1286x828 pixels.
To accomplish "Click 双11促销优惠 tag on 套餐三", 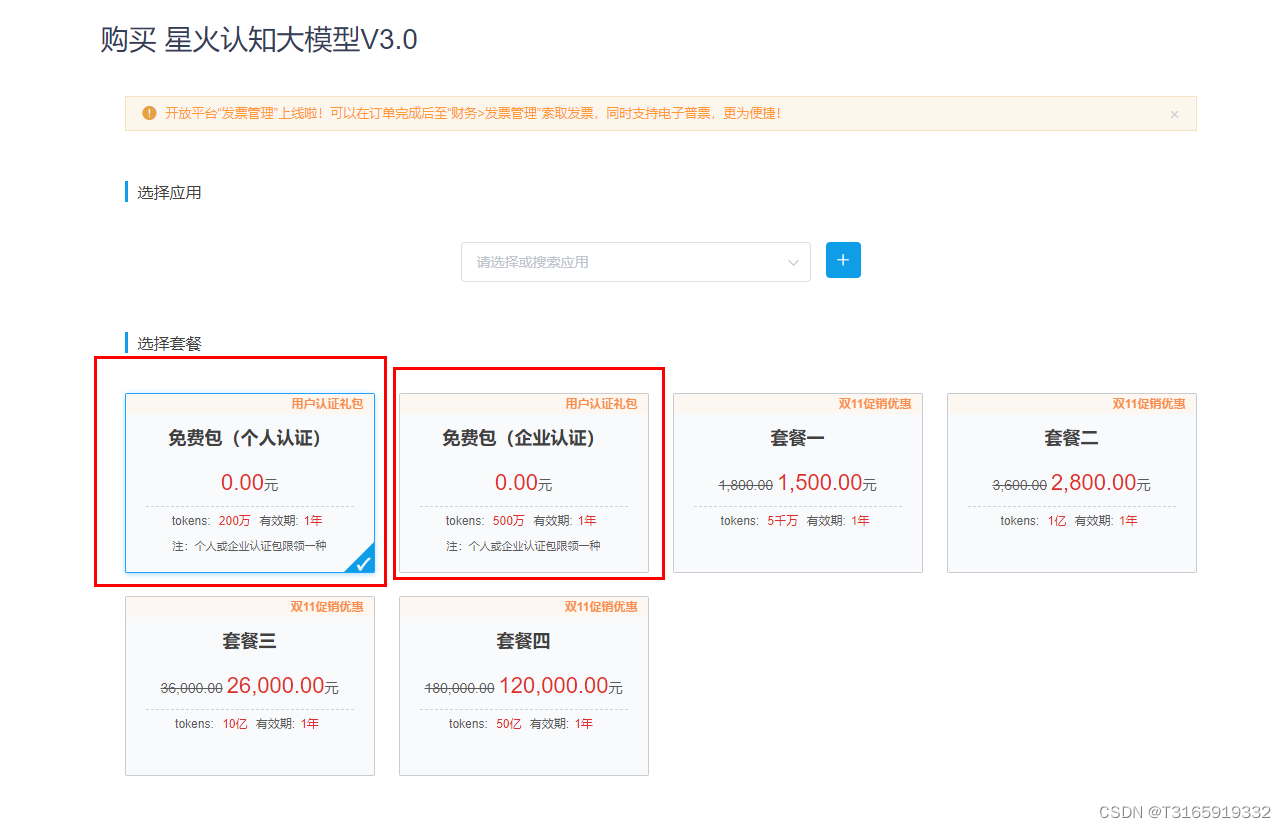I will [327, 607].
